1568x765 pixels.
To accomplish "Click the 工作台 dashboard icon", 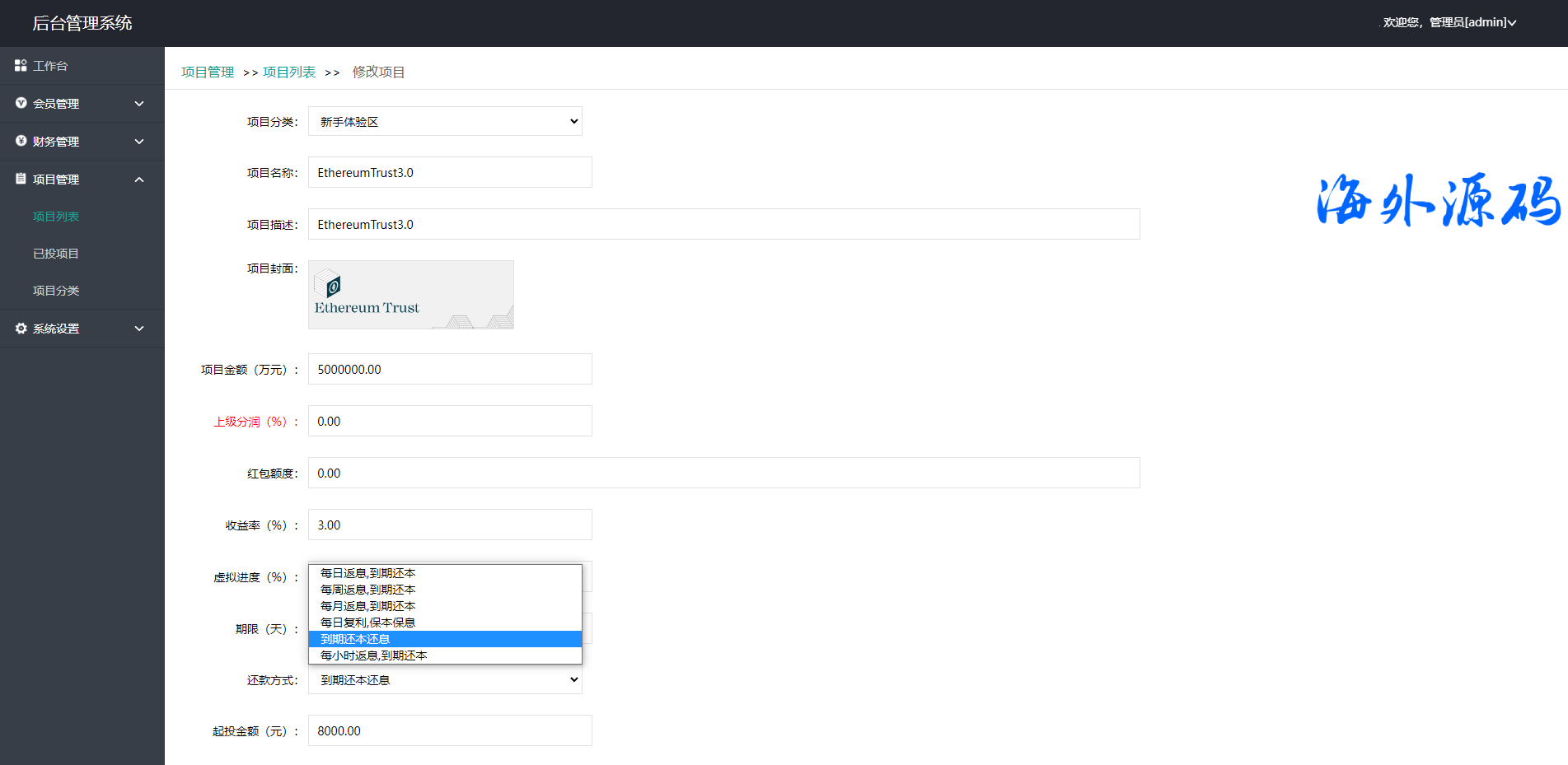I will (21, 65).
